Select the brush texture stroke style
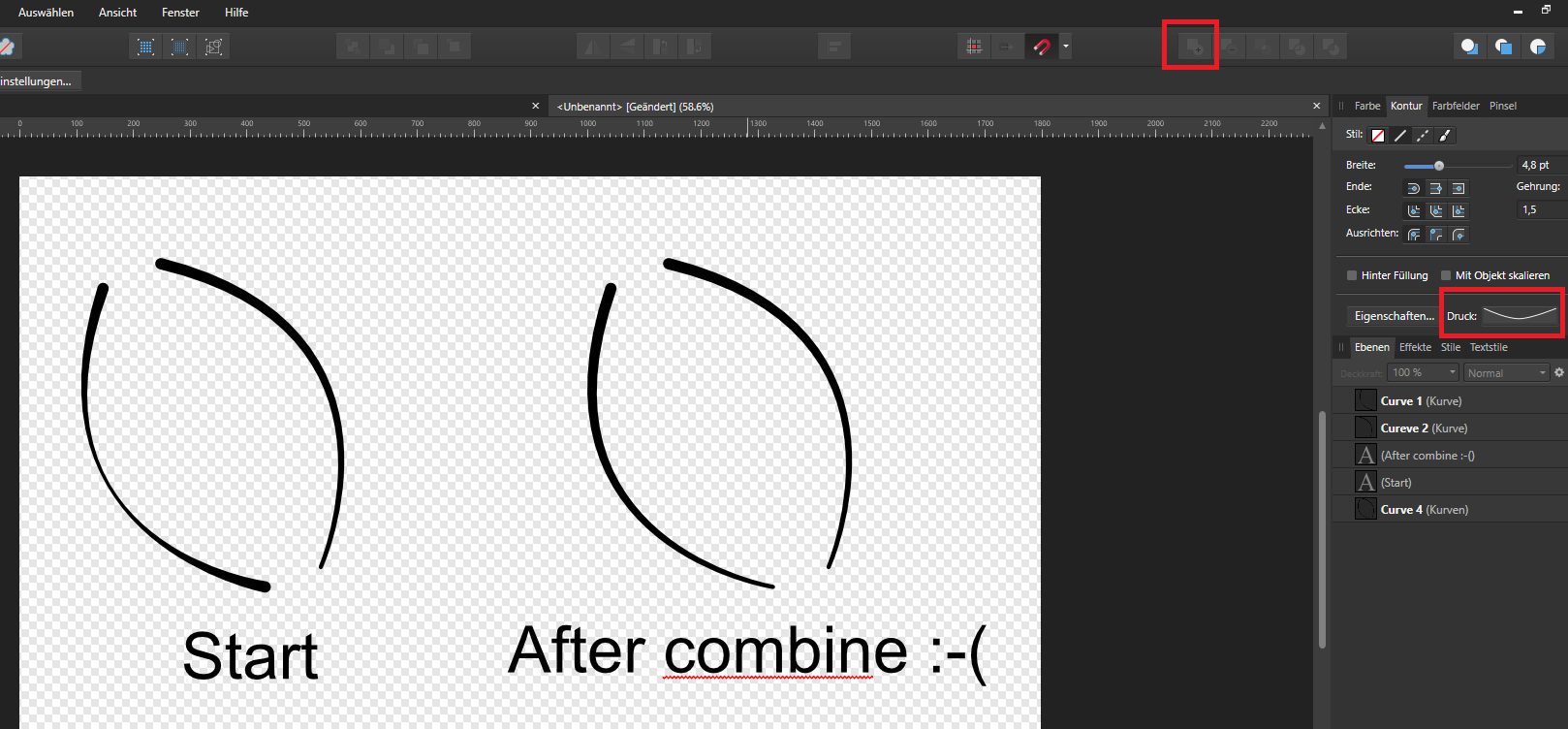Image resolution: width=1568 pixels, height=729 pixels. pyautogui.click(x=1445, y=136)
